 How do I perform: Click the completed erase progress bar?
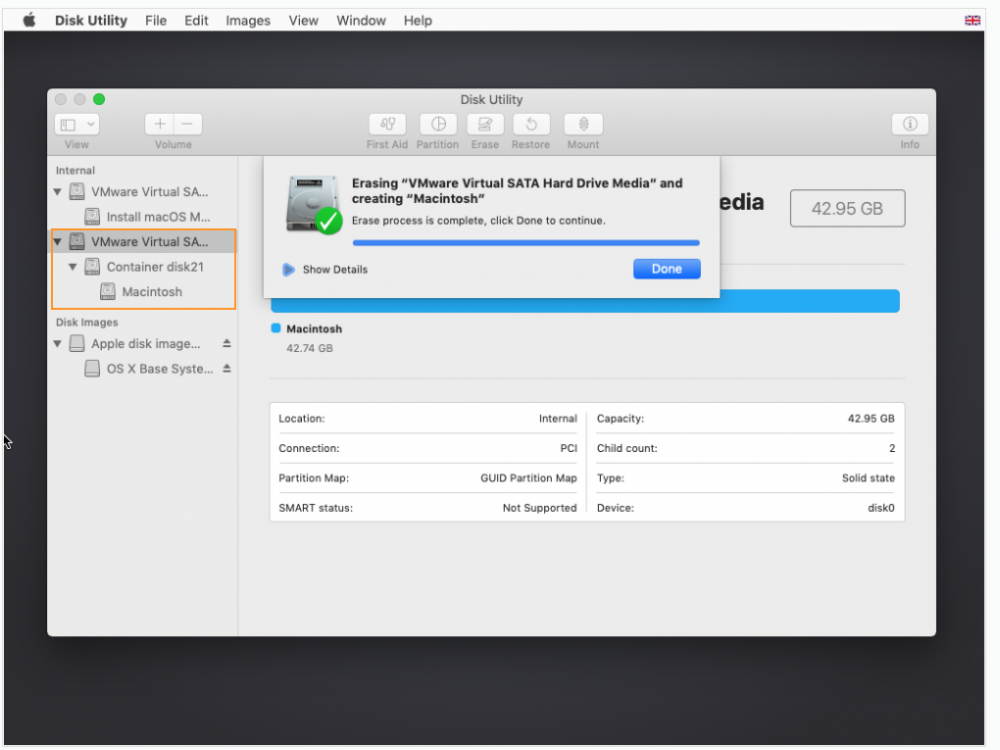pyautogui.click(x=526, y=242)
